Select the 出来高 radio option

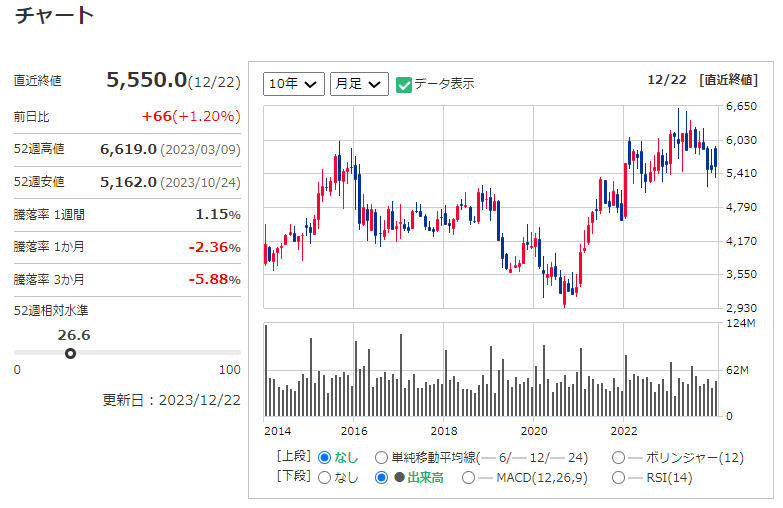(381, 478)
